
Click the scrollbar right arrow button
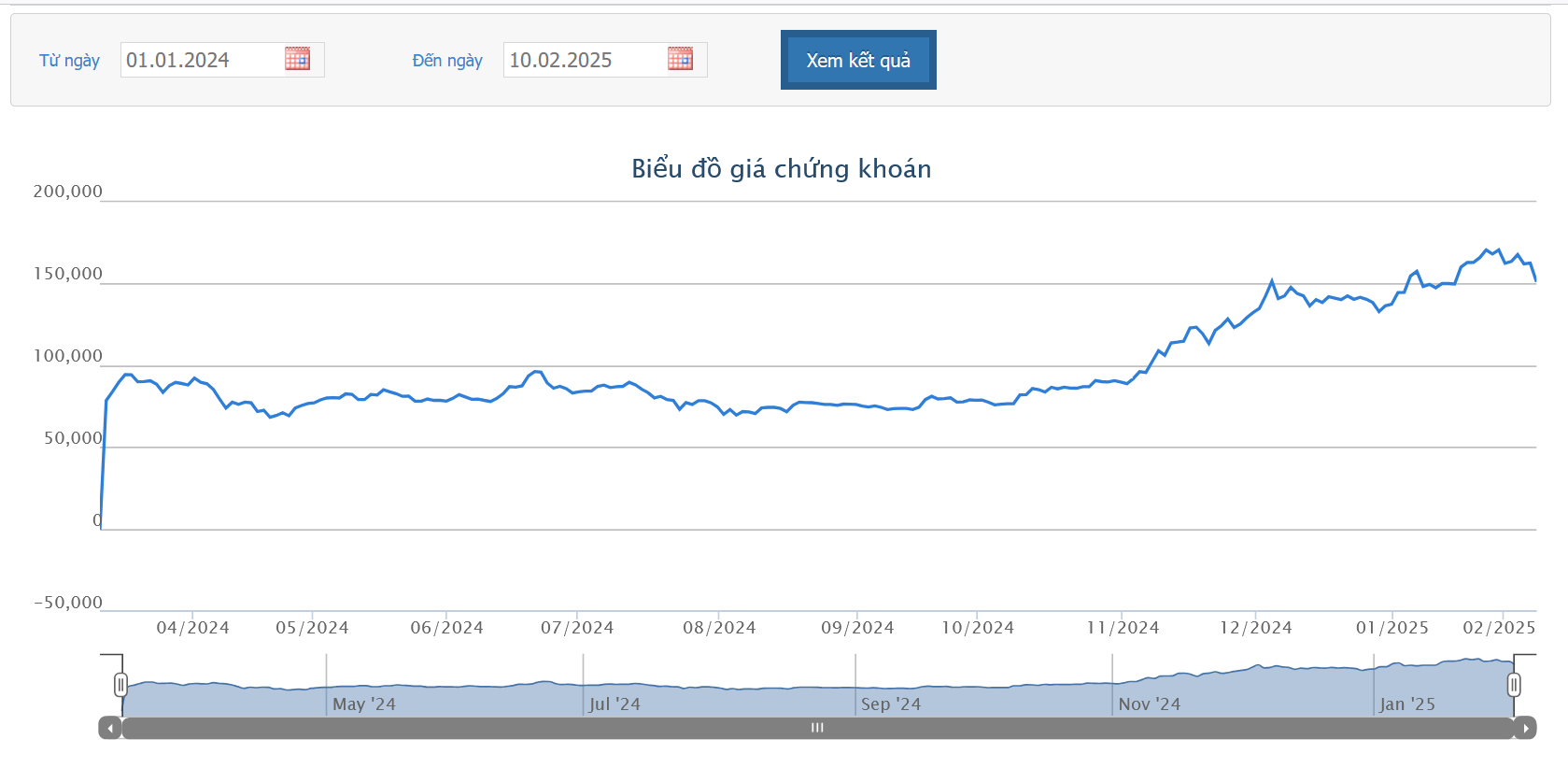pos(1526,728)
